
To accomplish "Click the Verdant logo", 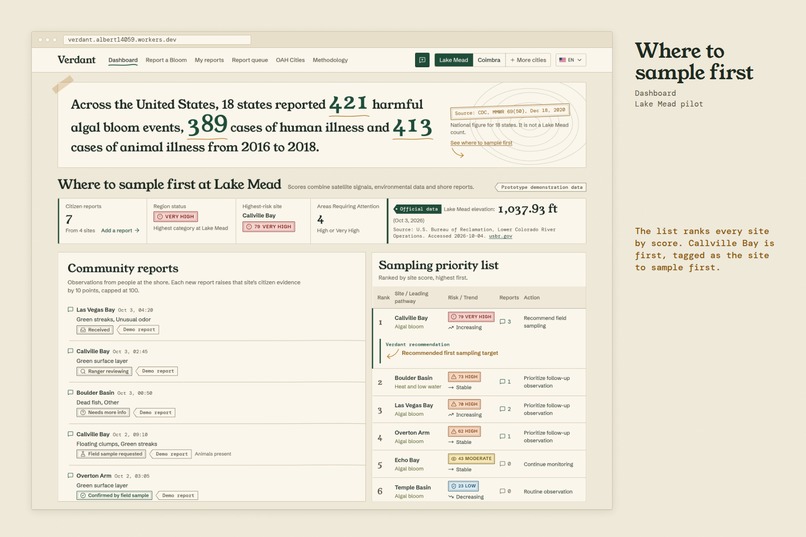I will coord(77,60).
